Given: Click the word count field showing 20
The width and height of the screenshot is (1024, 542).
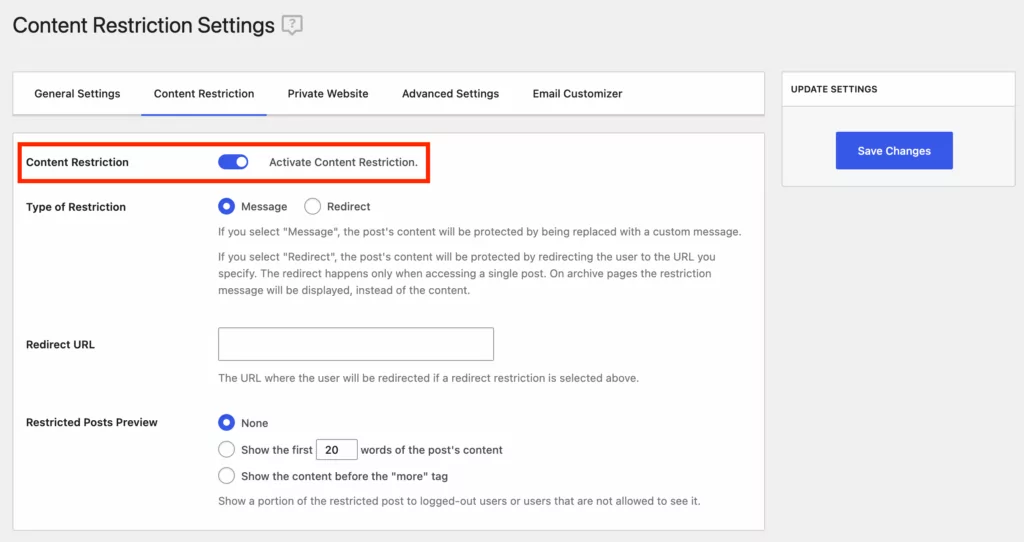Looking at the screenshot, I should coord(336,450).
